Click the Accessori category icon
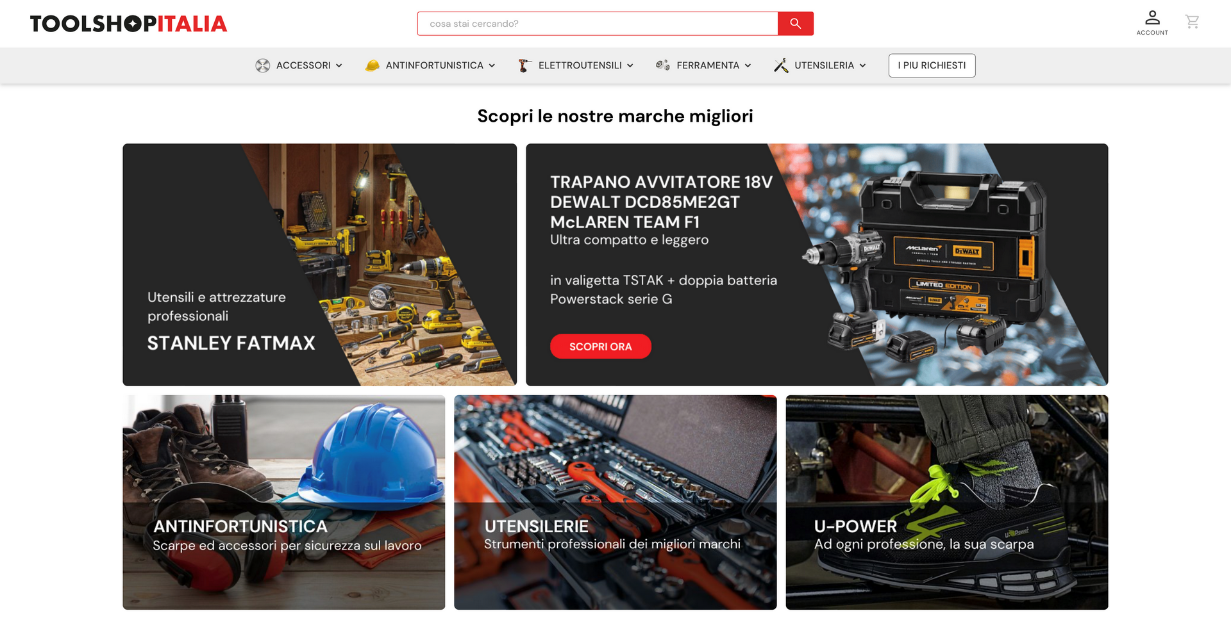 click(263, 66)
